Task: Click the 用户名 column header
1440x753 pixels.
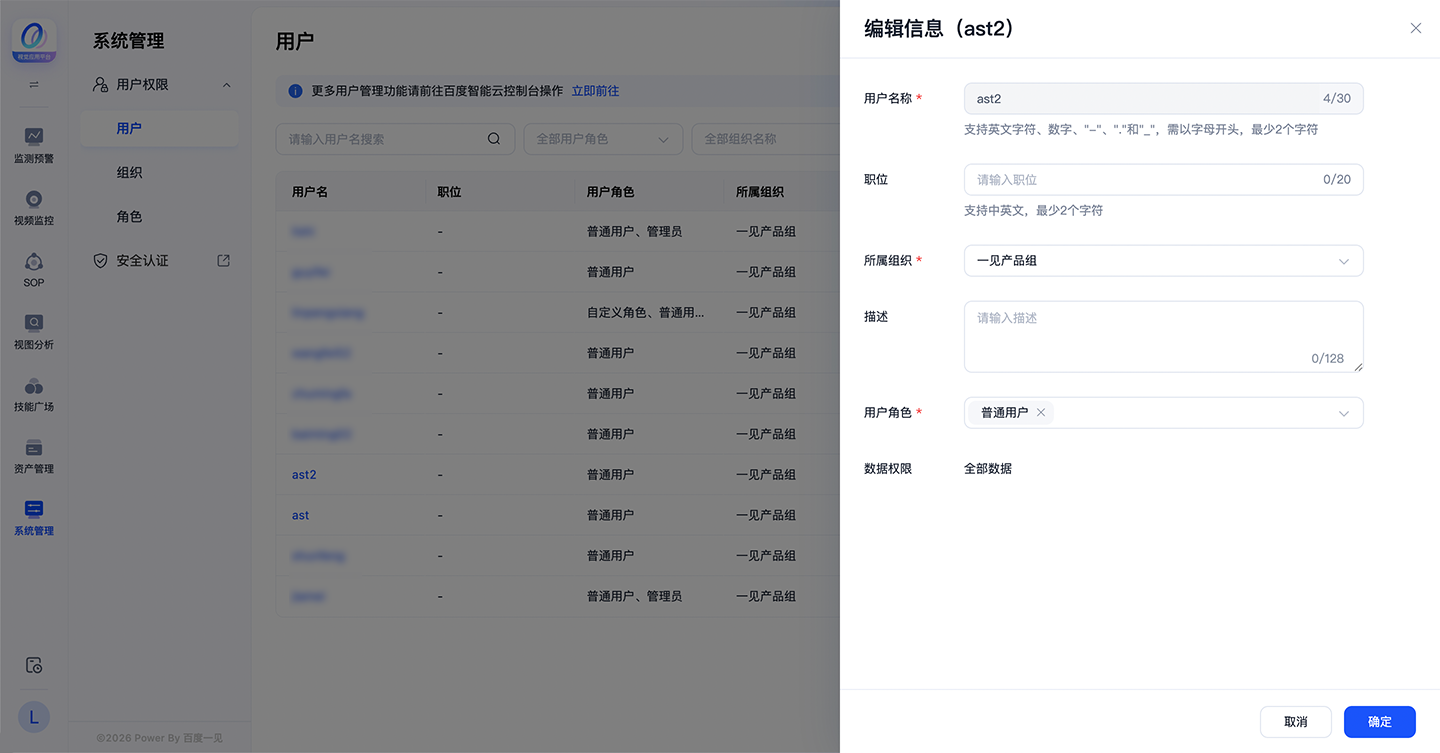Action: pos(310,192)
